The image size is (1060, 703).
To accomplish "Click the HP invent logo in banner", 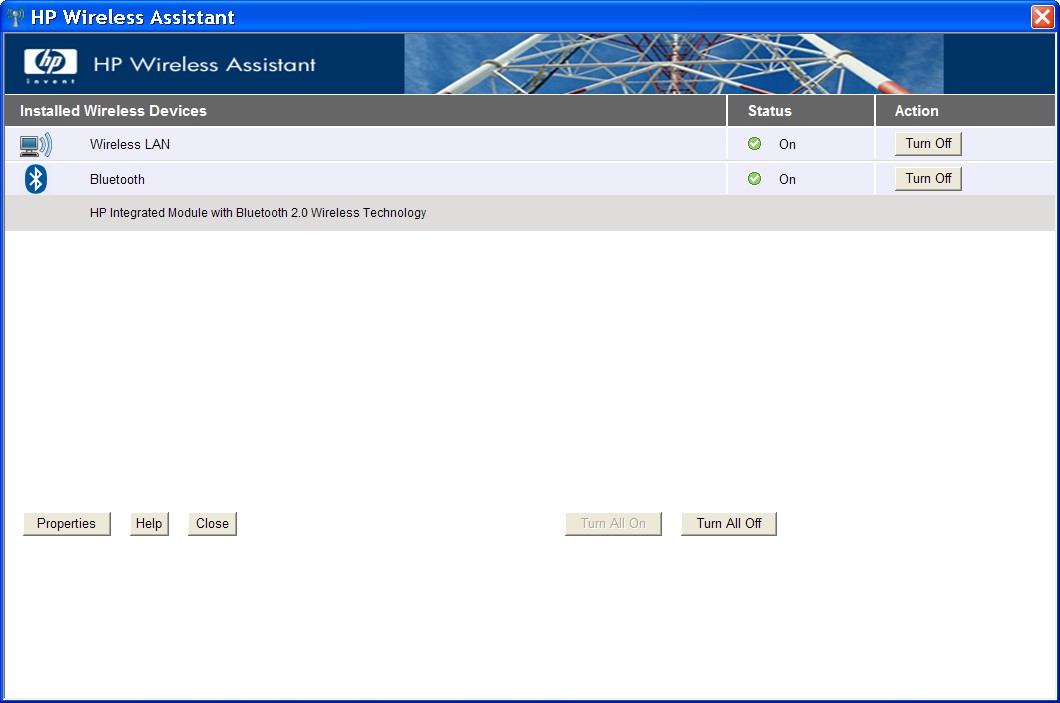I will tap(50, 64).
